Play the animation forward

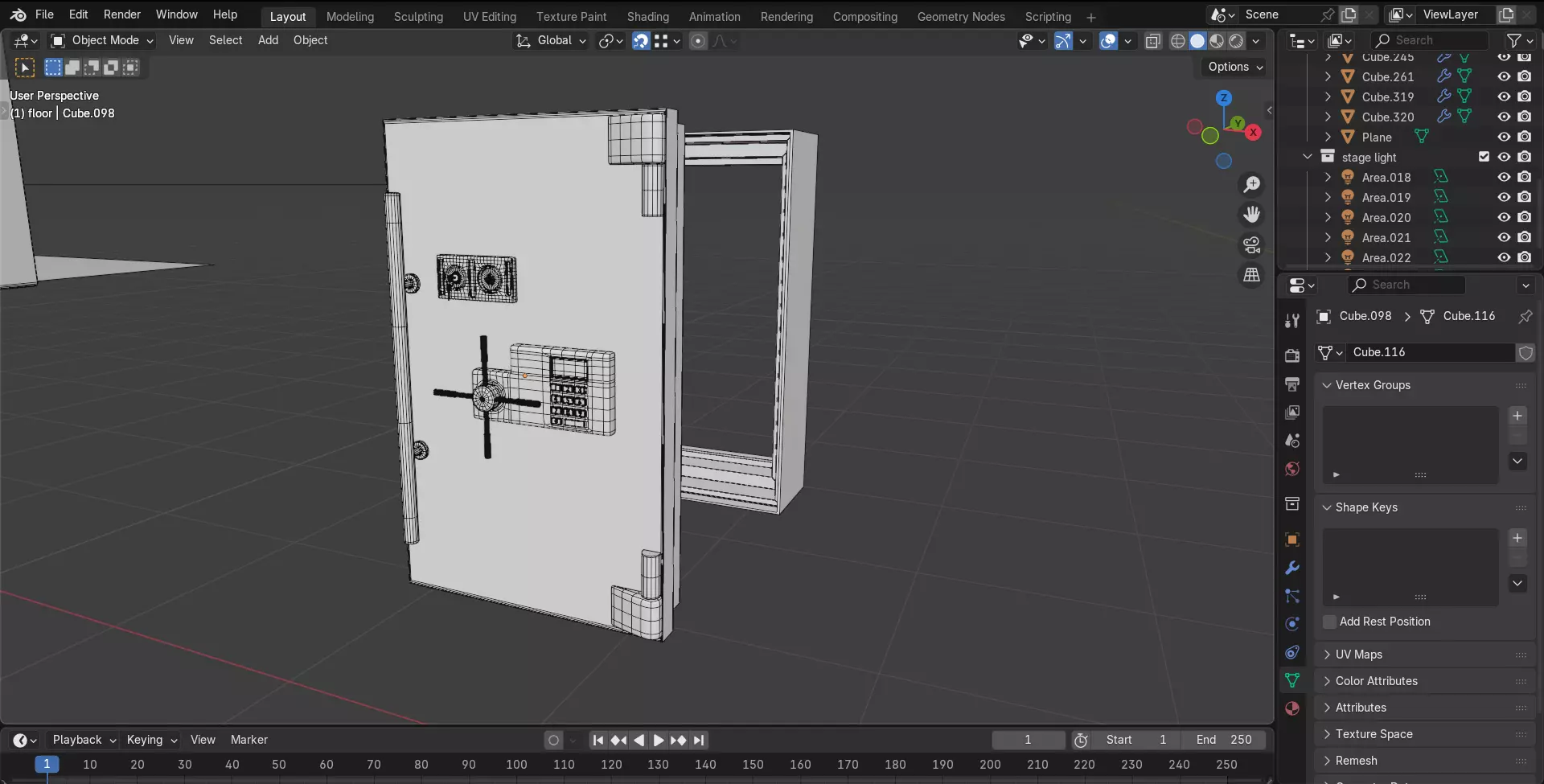[x=659, y=740]
